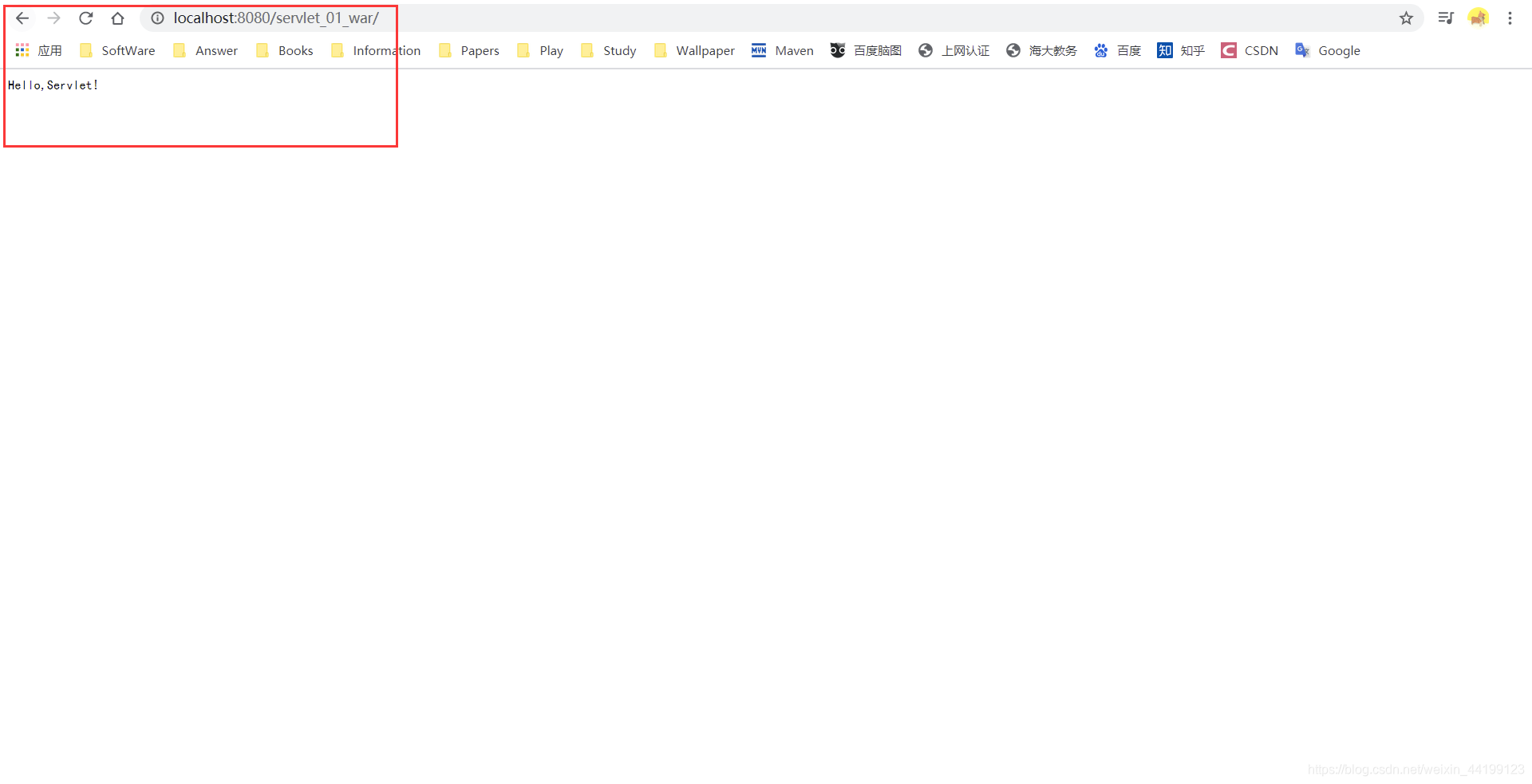Open the Maven bookmark
Viewport: 1532px width, 784px height.
(783, 50)
